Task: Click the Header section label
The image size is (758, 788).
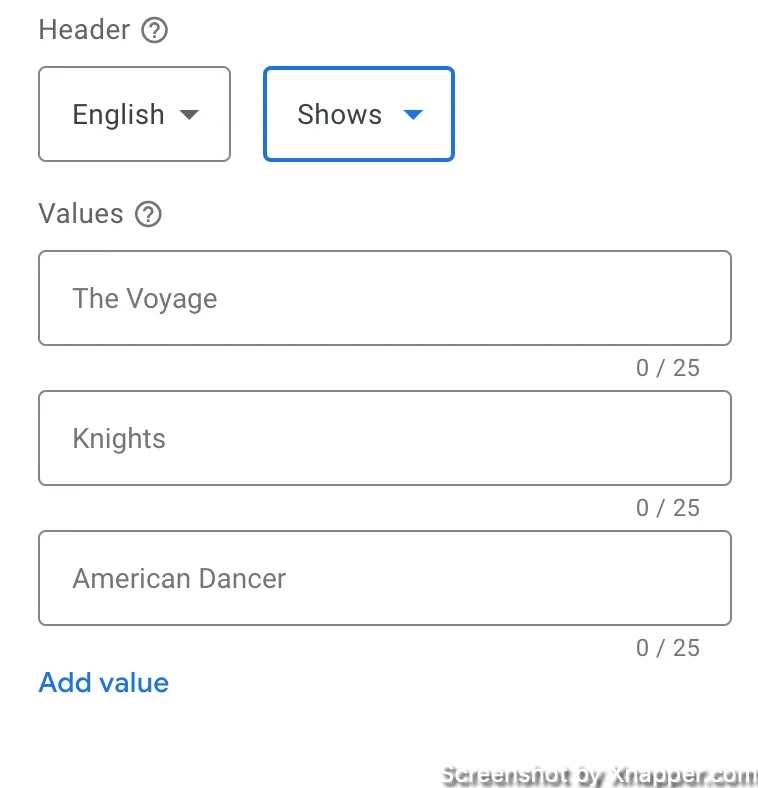Action: click(x=84, y=30)
